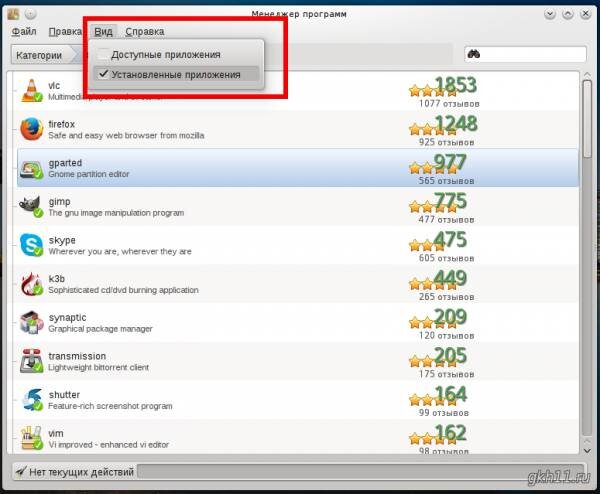Click 'Safe and easy web browser from mozilla'
The width and height of the screenshot is (600, 494).
pyautogui.click(x=126, y=135)
